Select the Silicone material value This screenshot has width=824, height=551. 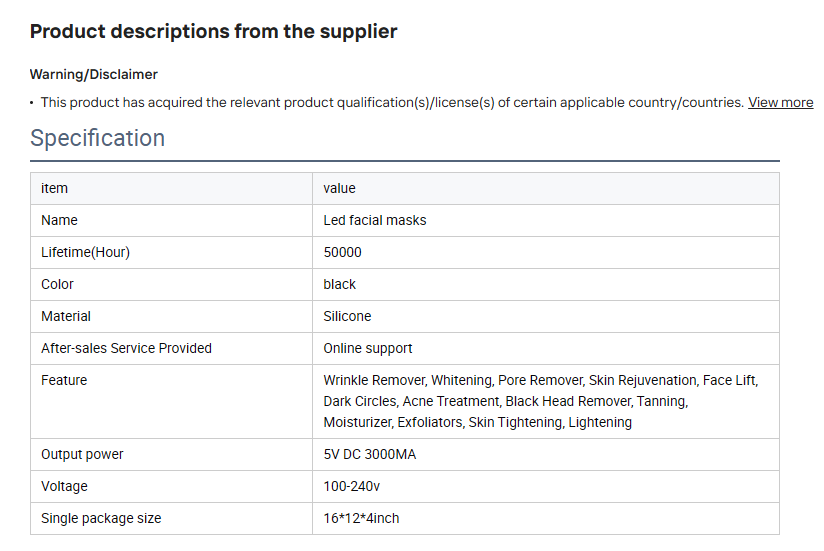[x=347, y=316]
